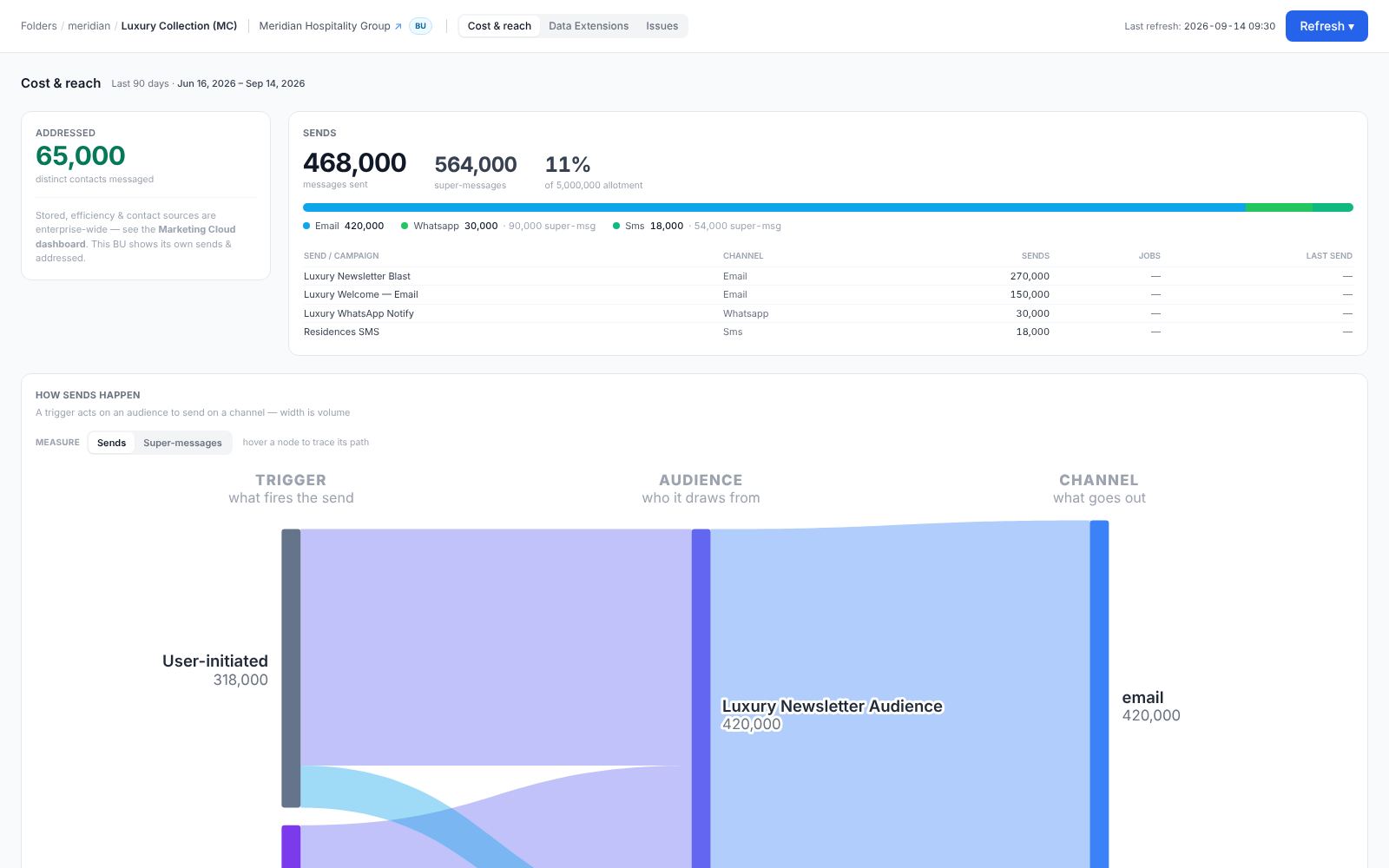Click the 270,000 sends value

1030,276
